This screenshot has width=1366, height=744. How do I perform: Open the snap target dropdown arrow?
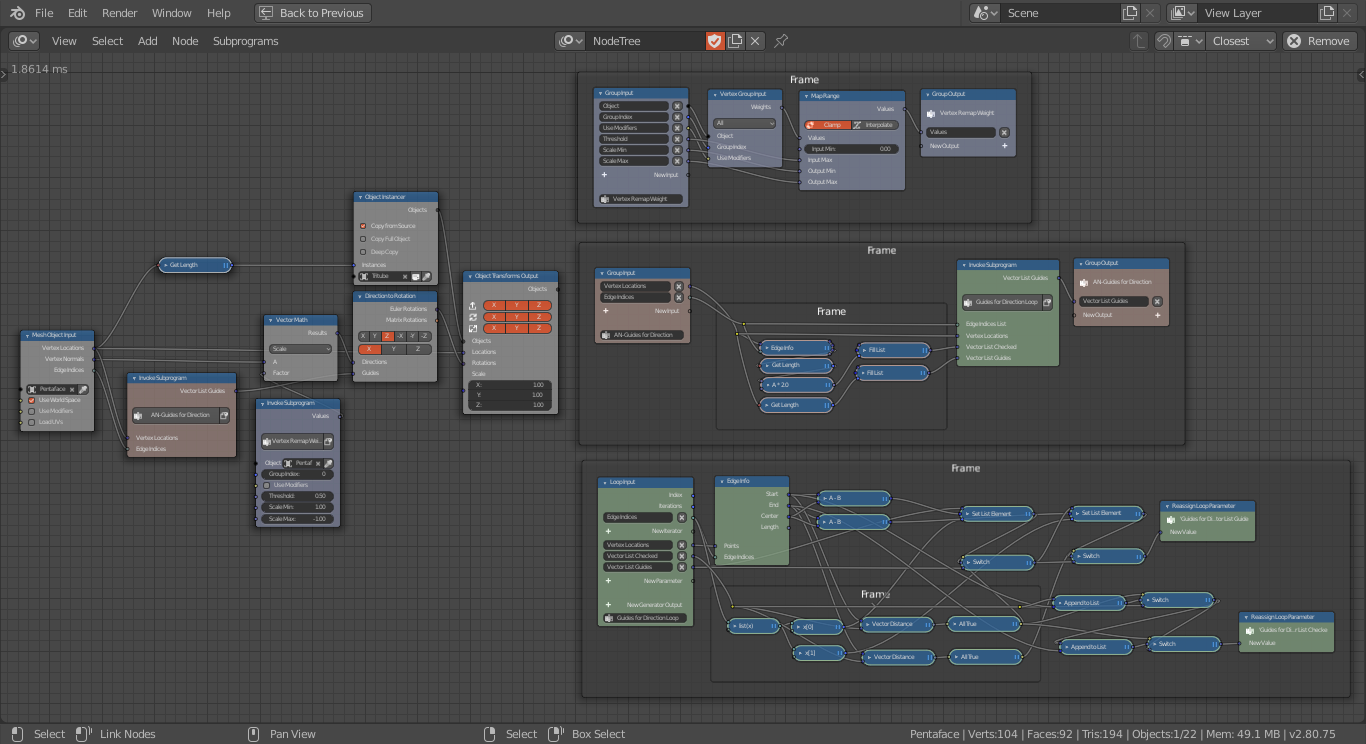[1188, 41]
